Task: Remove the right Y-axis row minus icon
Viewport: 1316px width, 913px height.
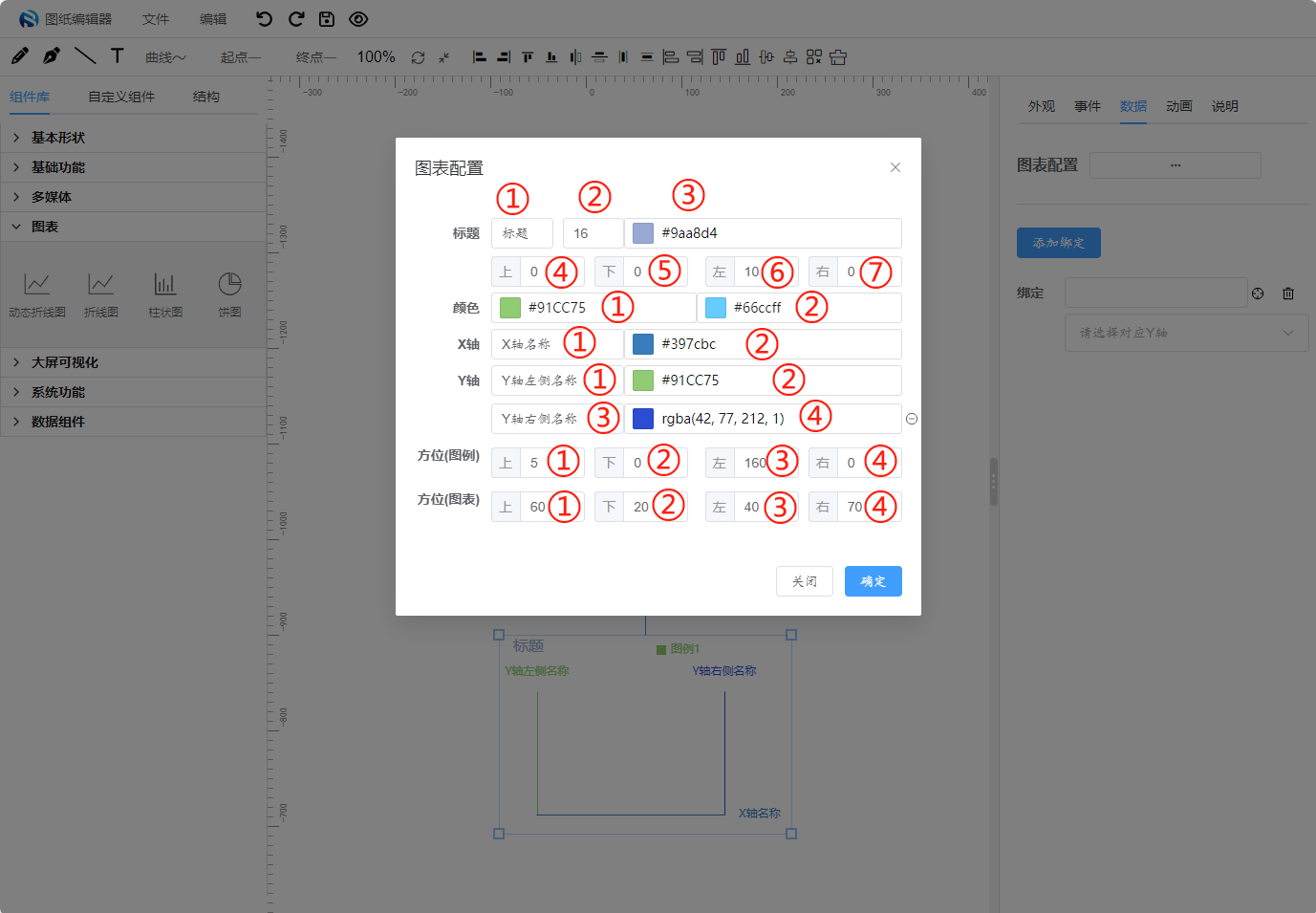Action: (x=912, y=419)
